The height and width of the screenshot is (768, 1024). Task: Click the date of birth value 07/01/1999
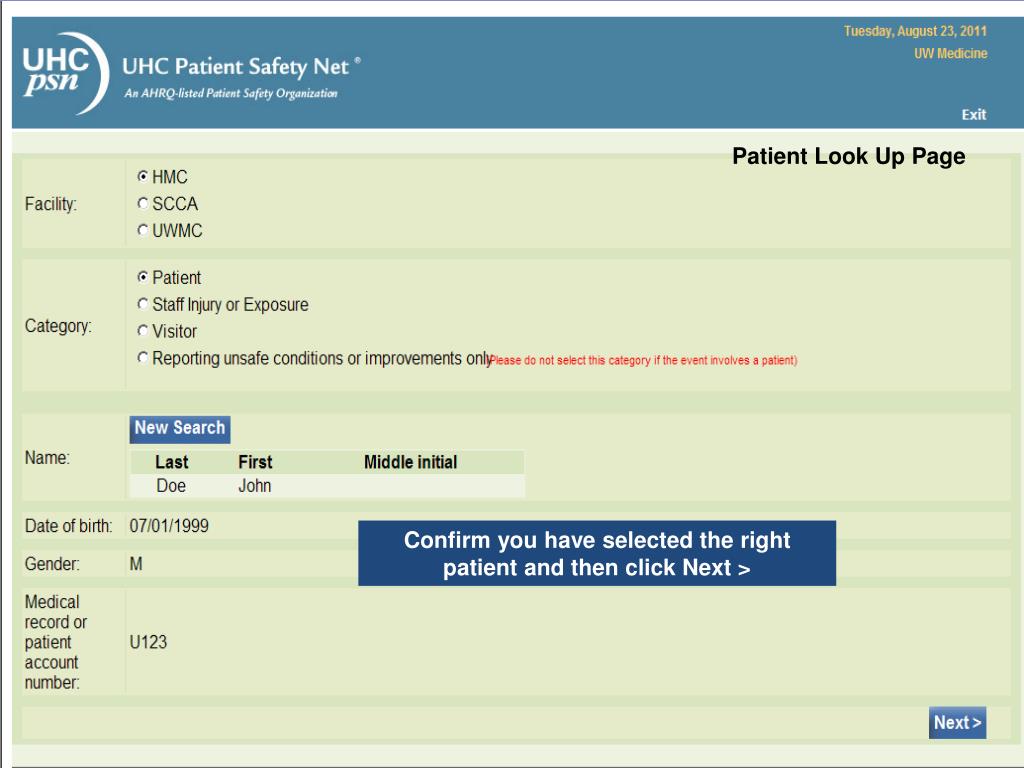tap(169, 526)
